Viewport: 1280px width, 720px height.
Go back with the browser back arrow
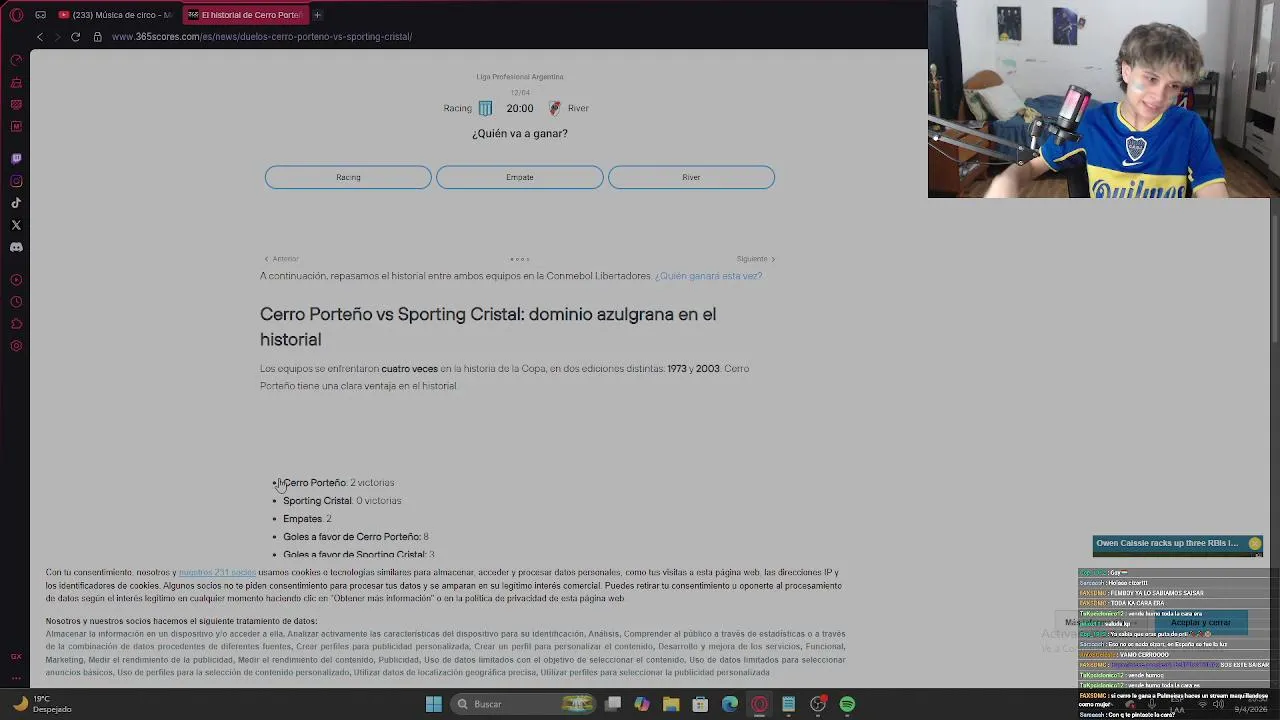click(39, 37)
